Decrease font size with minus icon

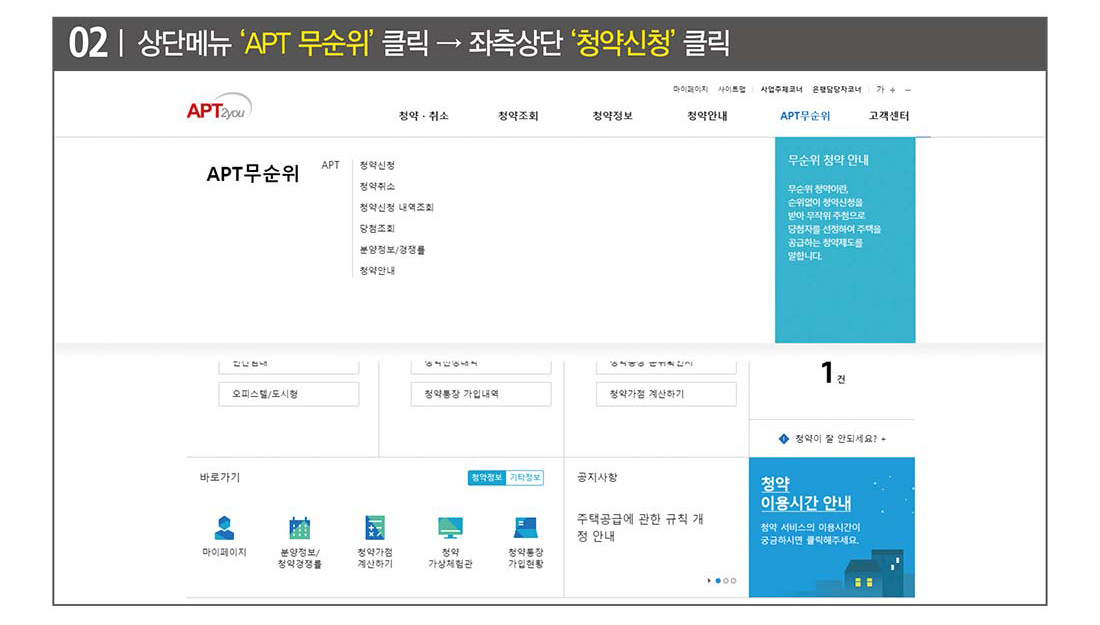[908, 90]
